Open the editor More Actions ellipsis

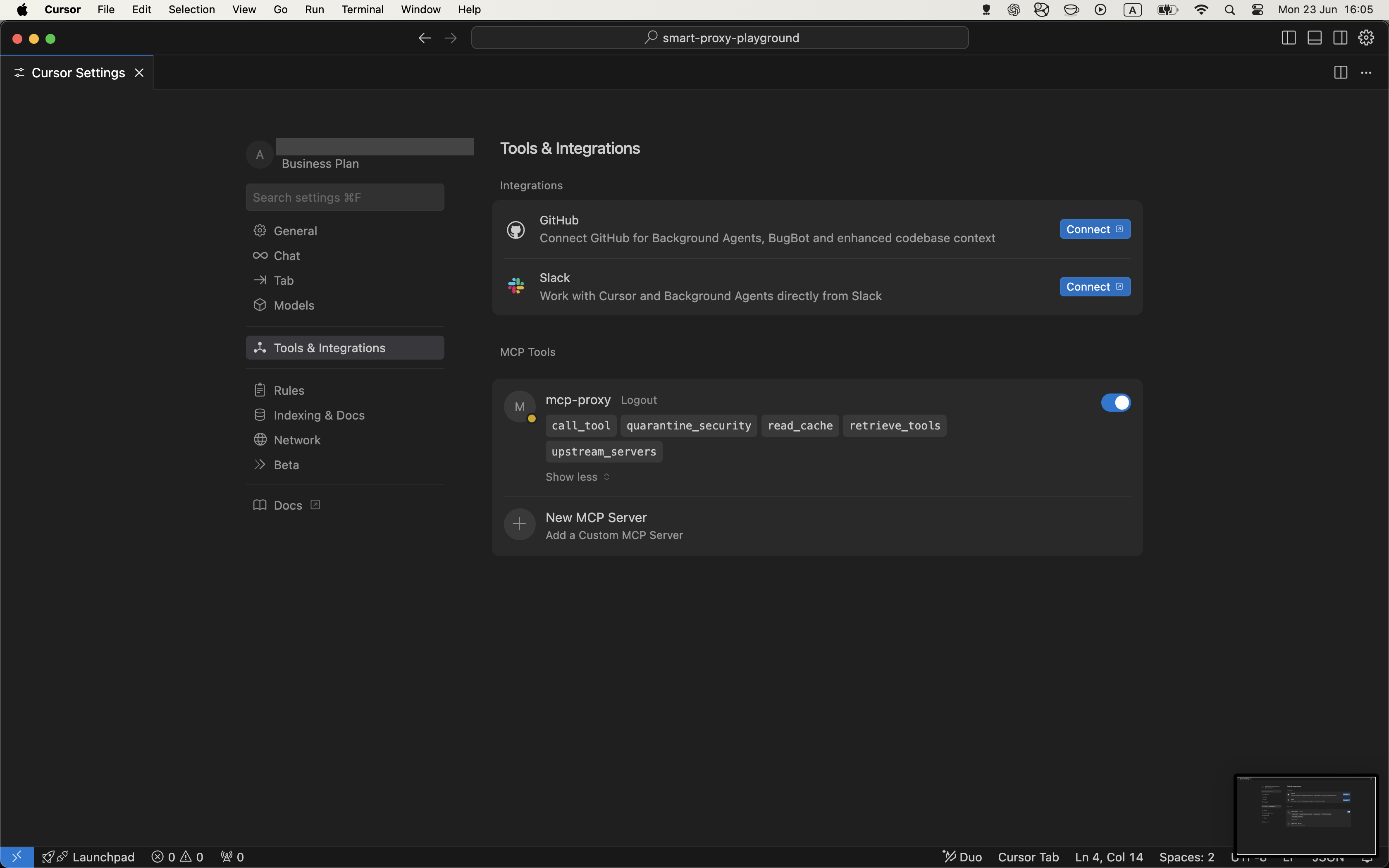click(1366, 73)
